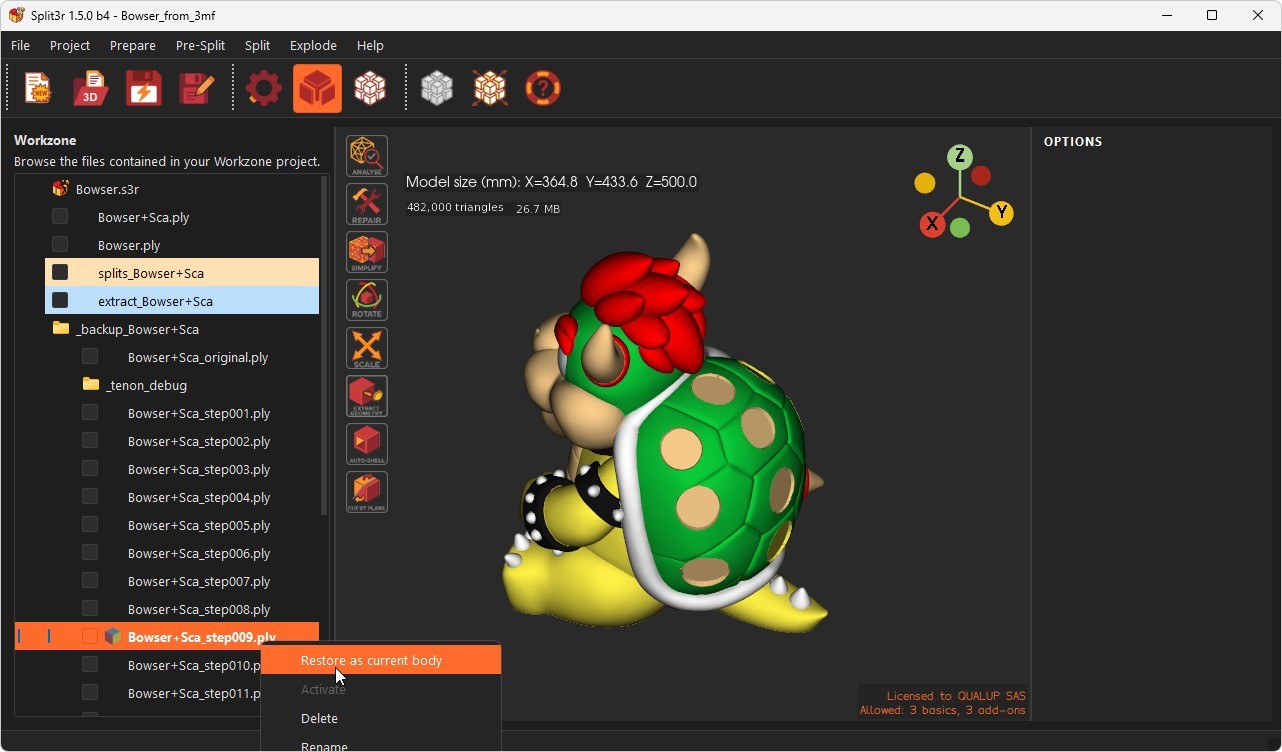Image resolution: width=1282 pixels, height=752 pixels.
Task: Check the Bowser+Sca_step001.ply checkbox
Action: [90, 412]
